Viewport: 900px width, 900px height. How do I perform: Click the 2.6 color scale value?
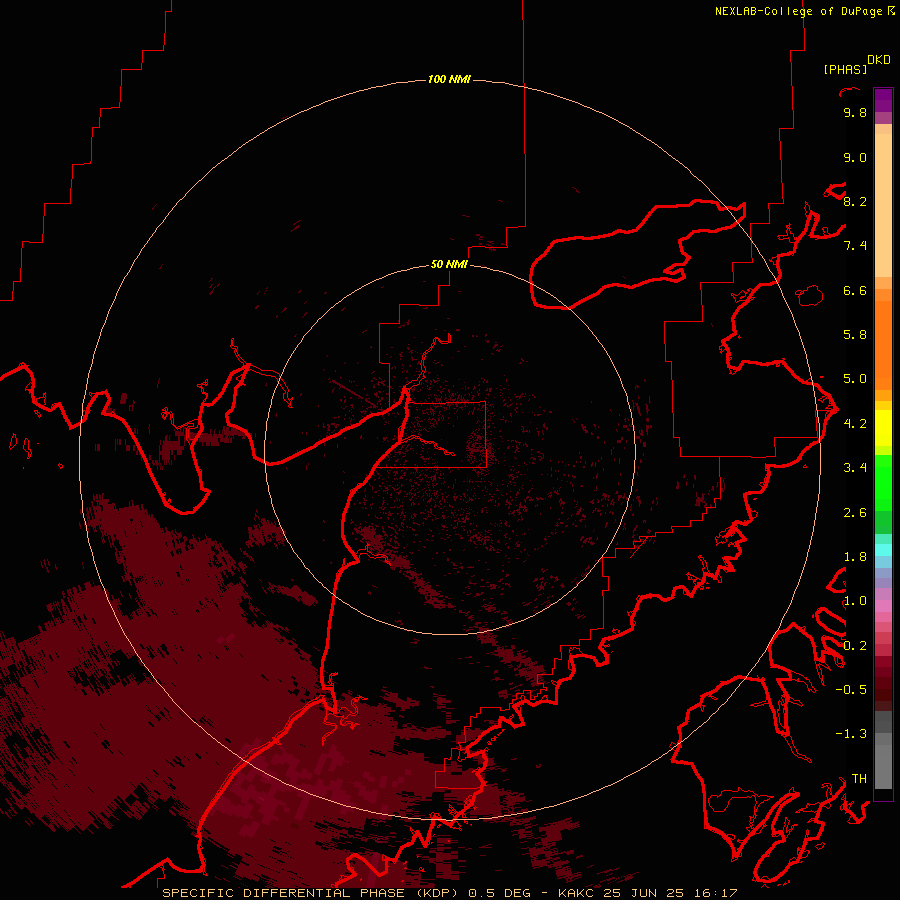[855, 513]
